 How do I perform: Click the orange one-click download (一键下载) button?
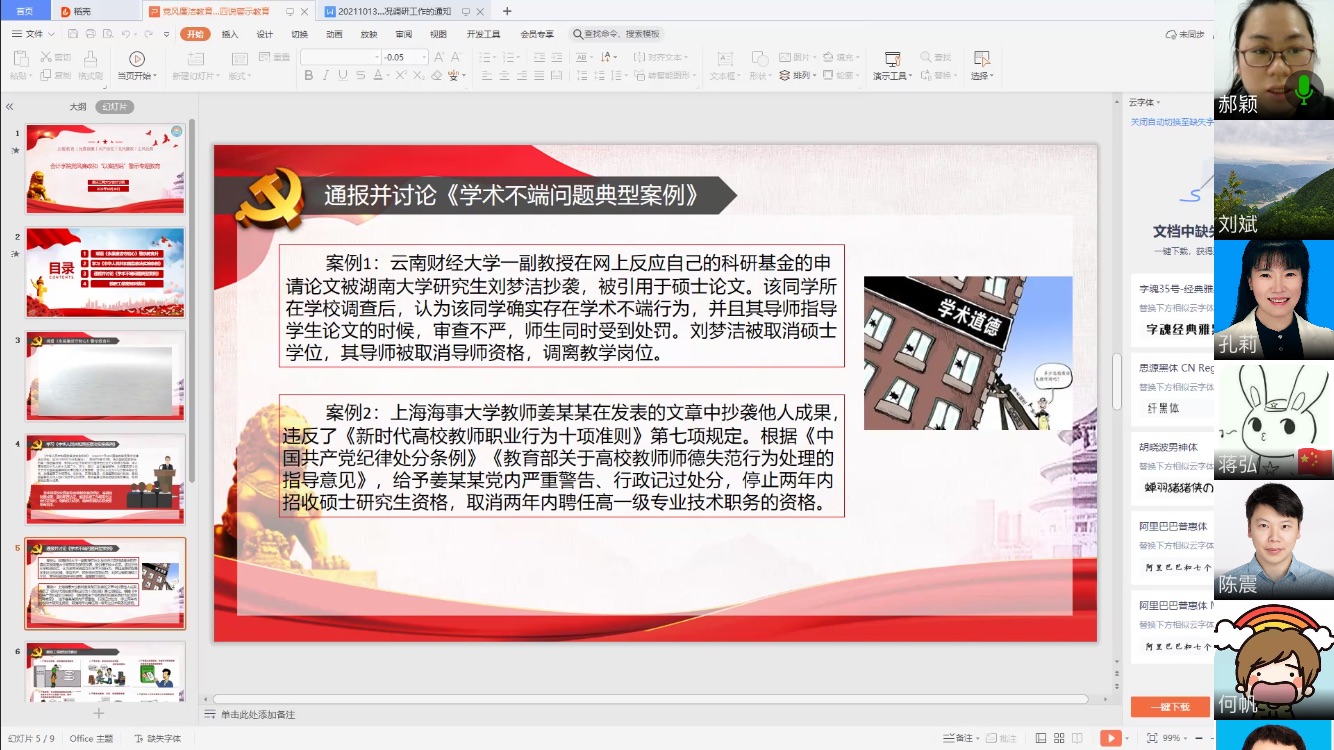[1169, 707]
